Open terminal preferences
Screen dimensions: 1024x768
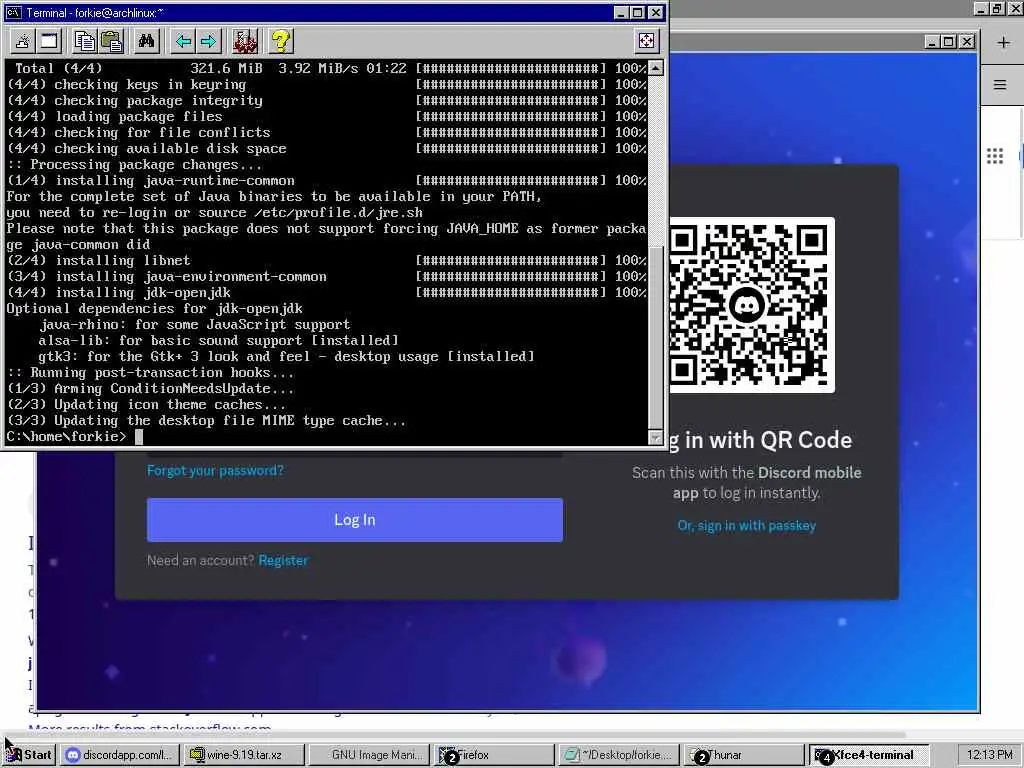pyautogui.click(x=245, y=42)
